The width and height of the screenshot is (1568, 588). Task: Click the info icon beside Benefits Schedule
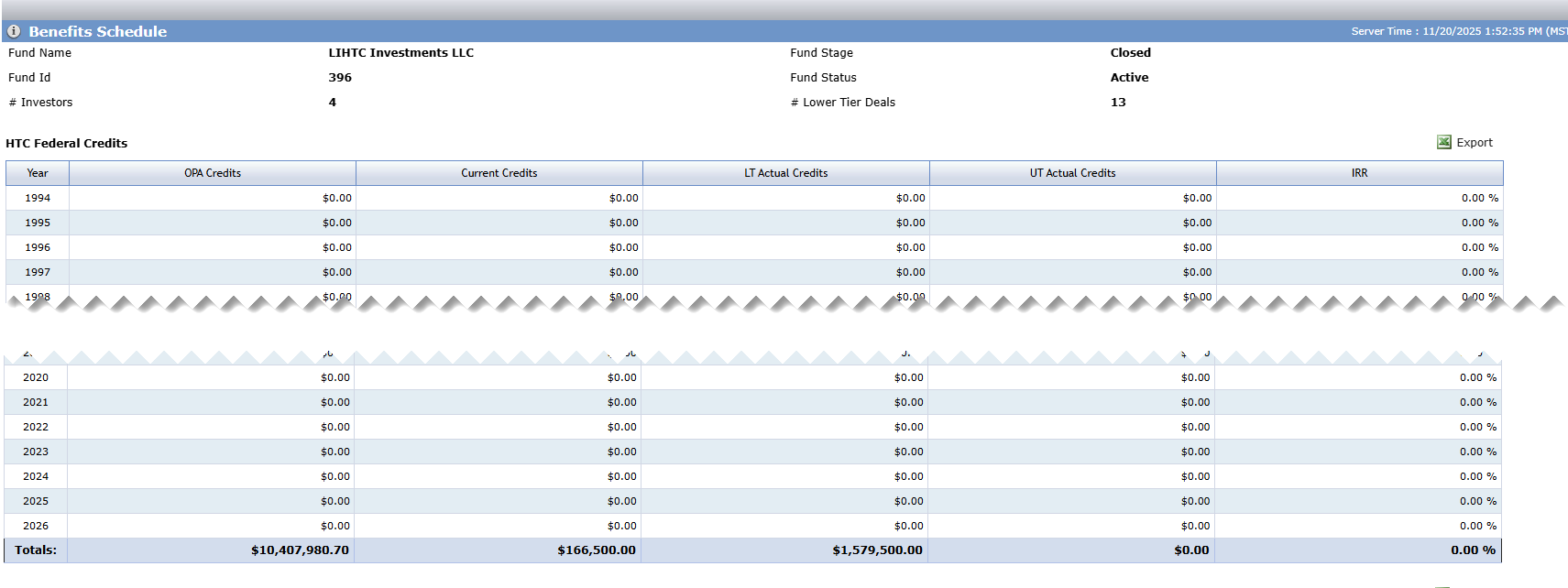pos(14,31)
